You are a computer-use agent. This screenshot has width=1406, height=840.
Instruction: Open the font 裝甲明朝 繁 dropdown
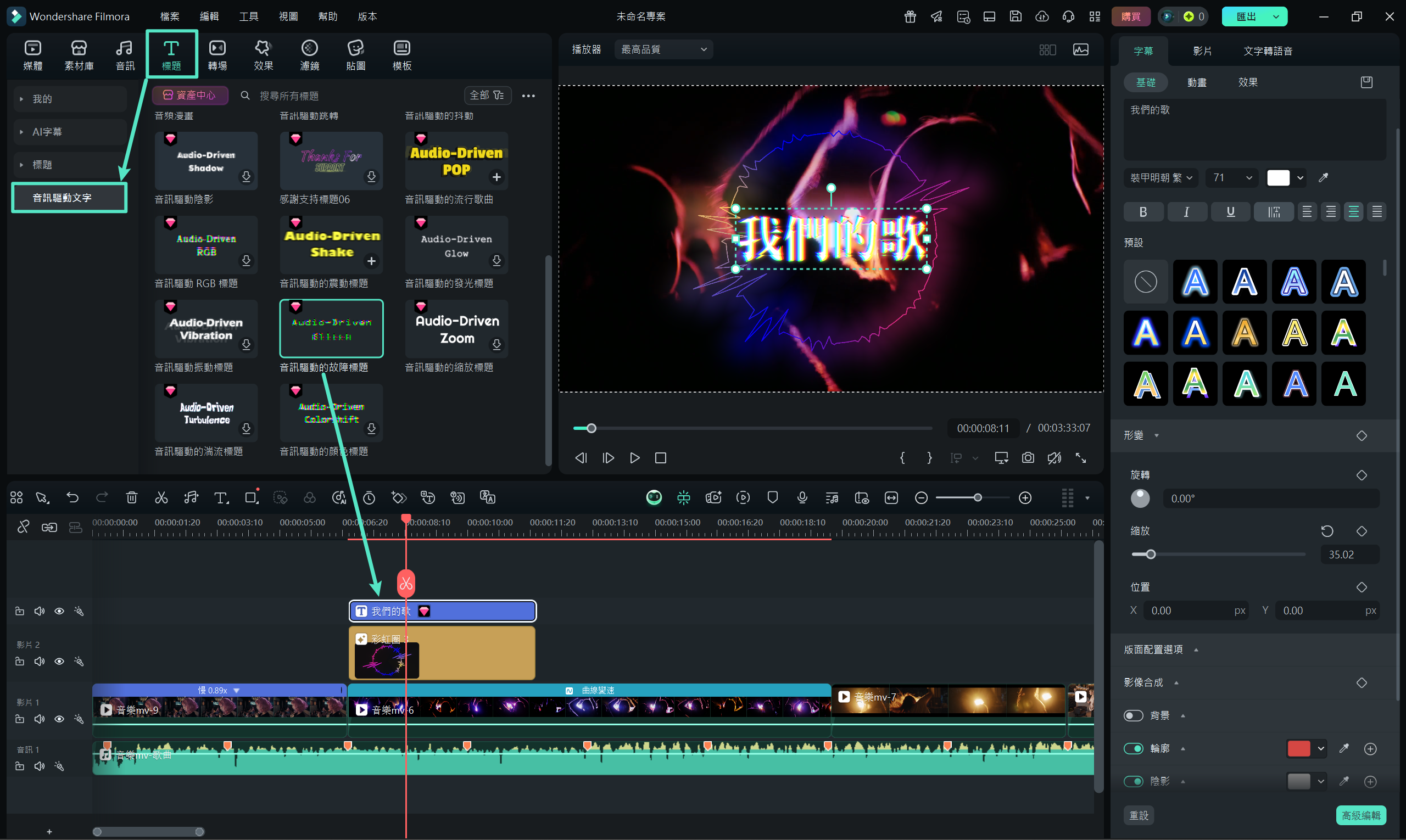point(1161,178)
